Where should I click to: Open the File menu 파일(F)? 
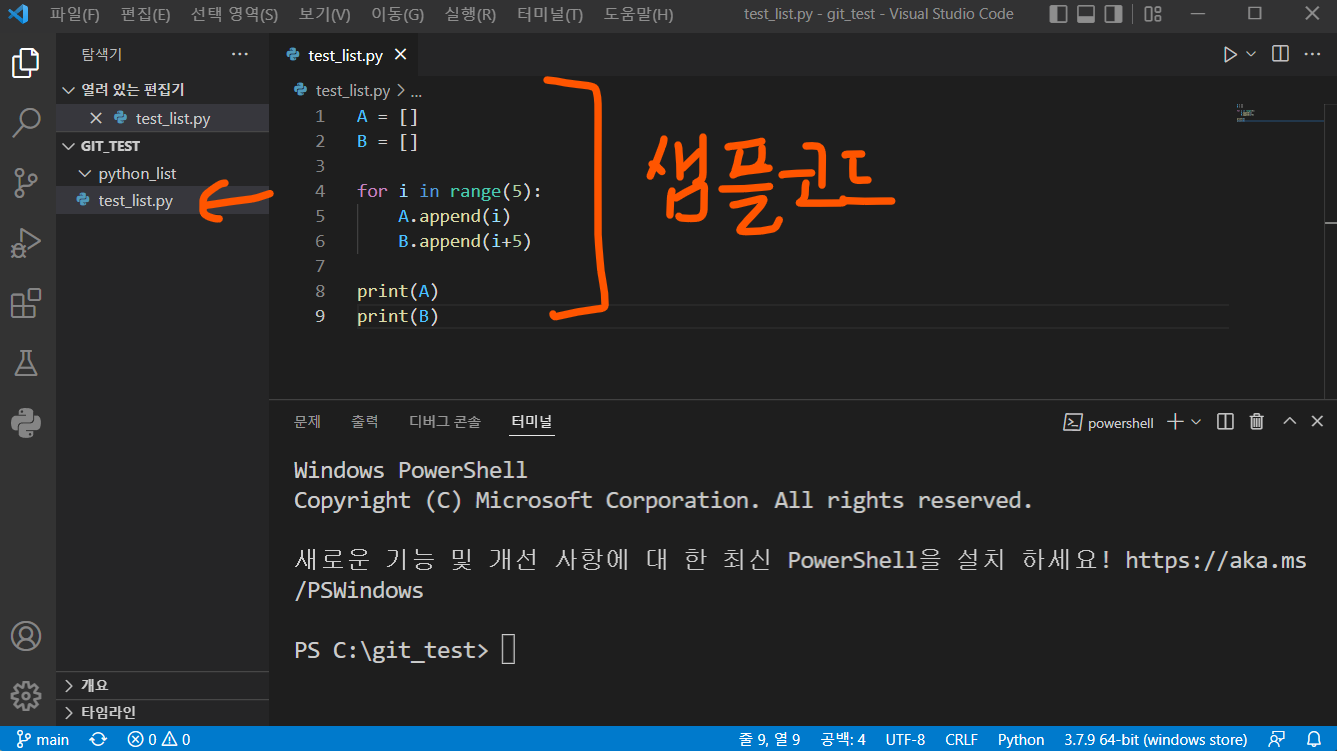[75, 14]
